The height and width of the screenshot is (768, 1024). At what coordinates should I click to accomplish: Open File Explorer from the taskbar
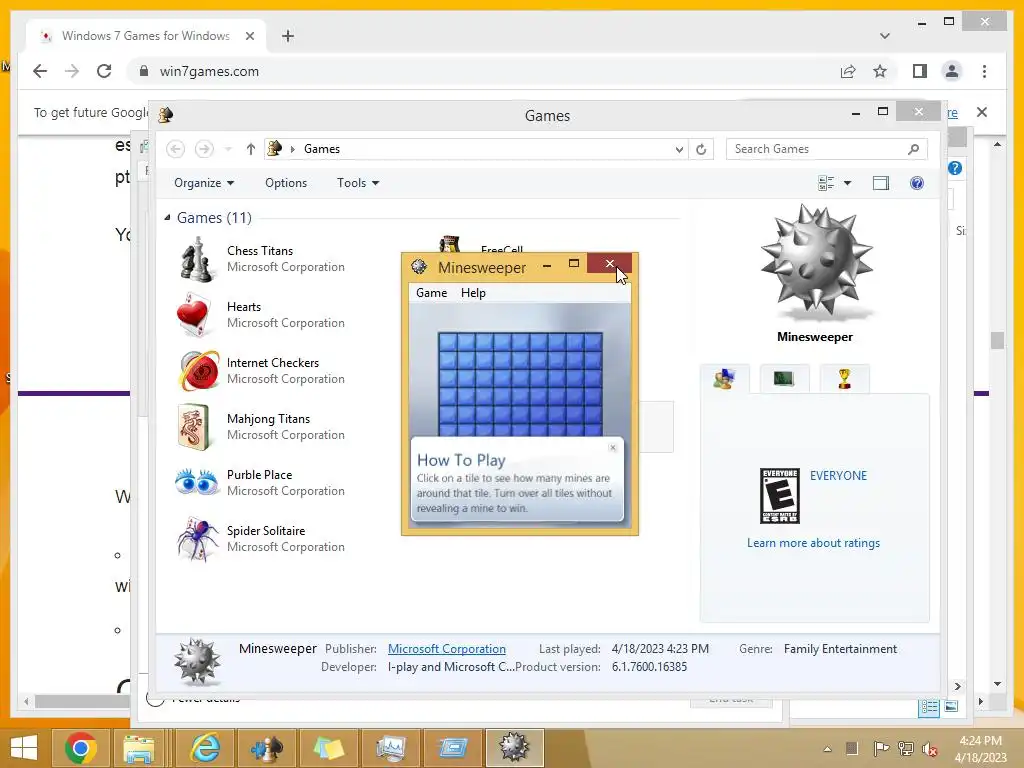coord(139,748)
